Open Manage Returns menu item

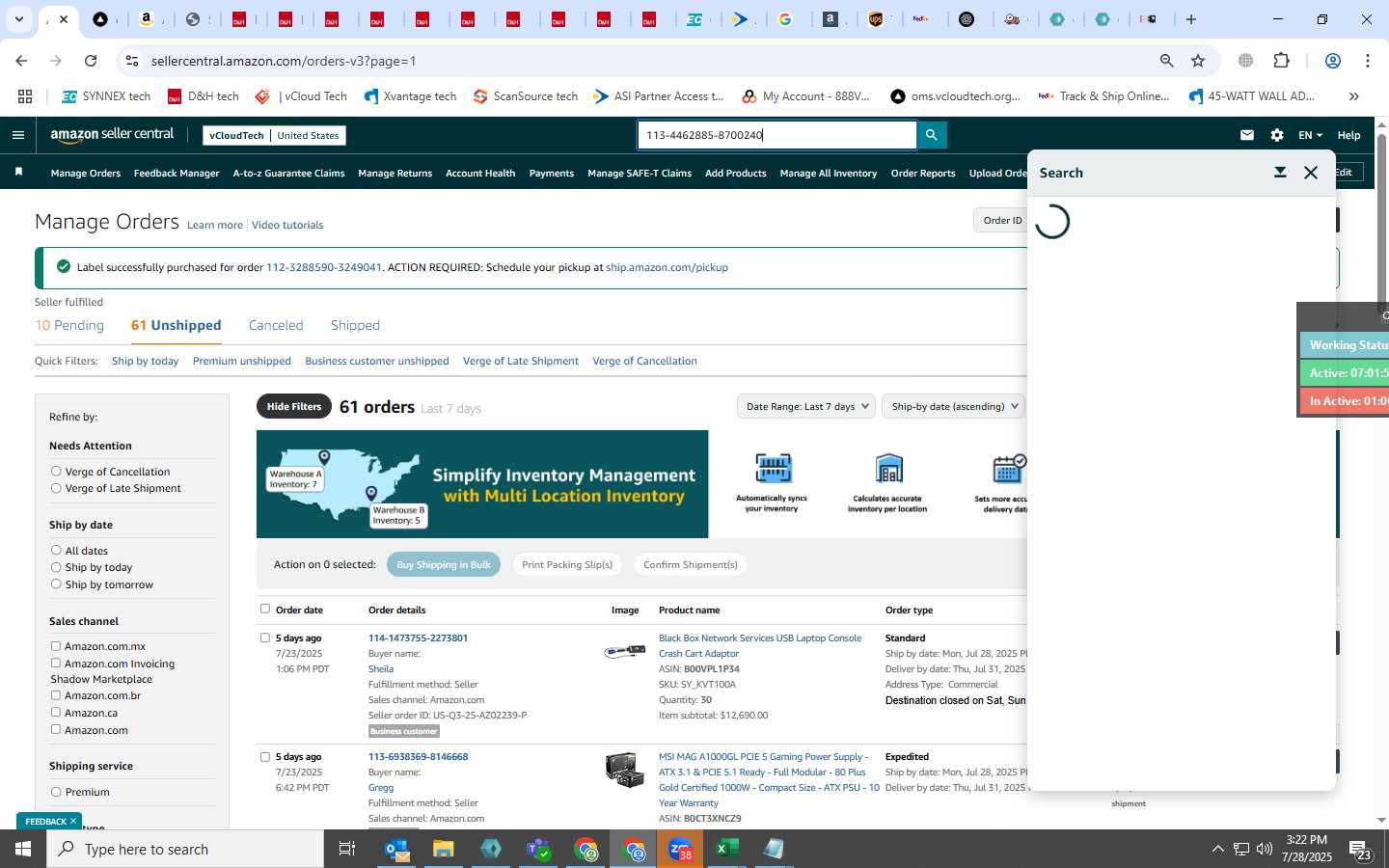coord(395,174)
